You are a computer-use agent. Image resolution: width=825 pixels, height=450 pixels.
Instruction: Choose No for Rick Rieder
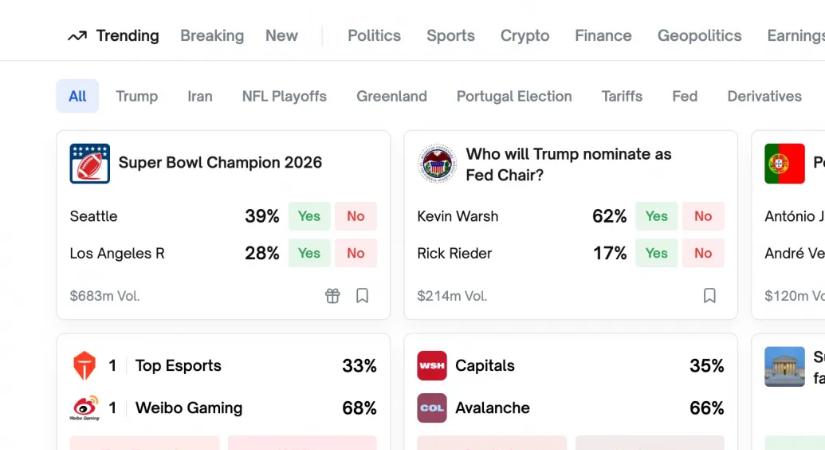click(x=703, y=253)
